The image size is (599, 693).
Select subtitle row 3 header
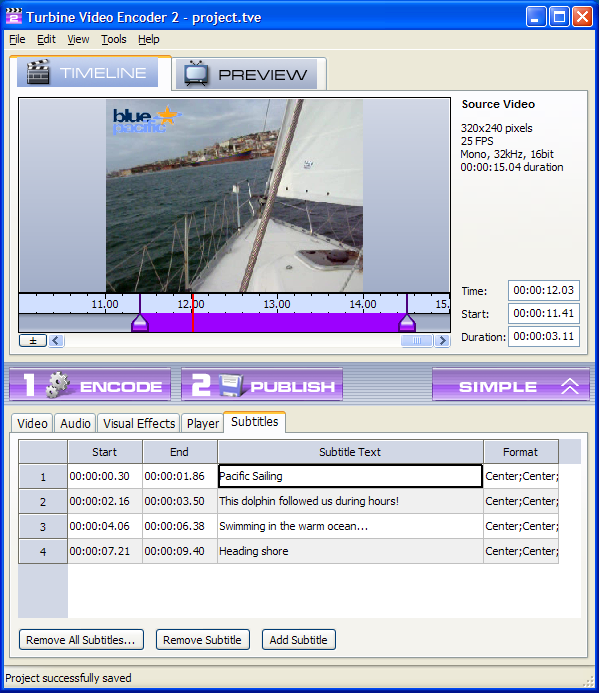tap(43, 526)
